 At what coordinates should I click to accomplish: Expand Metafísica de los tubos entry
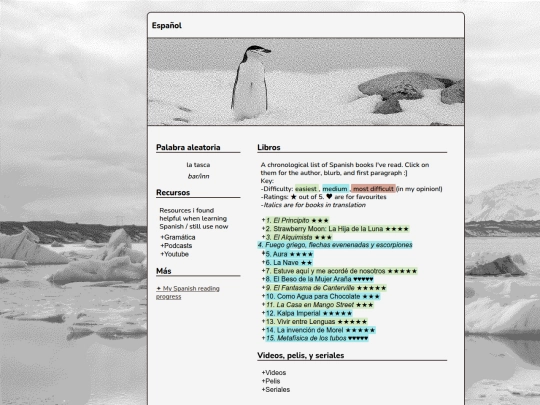(x=315, y=338)
